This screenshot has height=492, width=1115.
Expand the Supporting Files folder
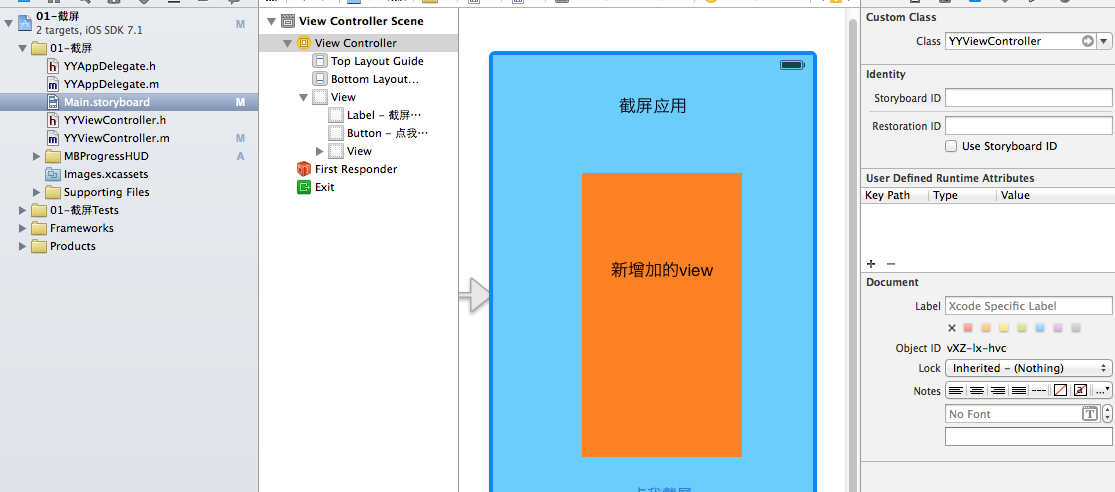[37, 192]
